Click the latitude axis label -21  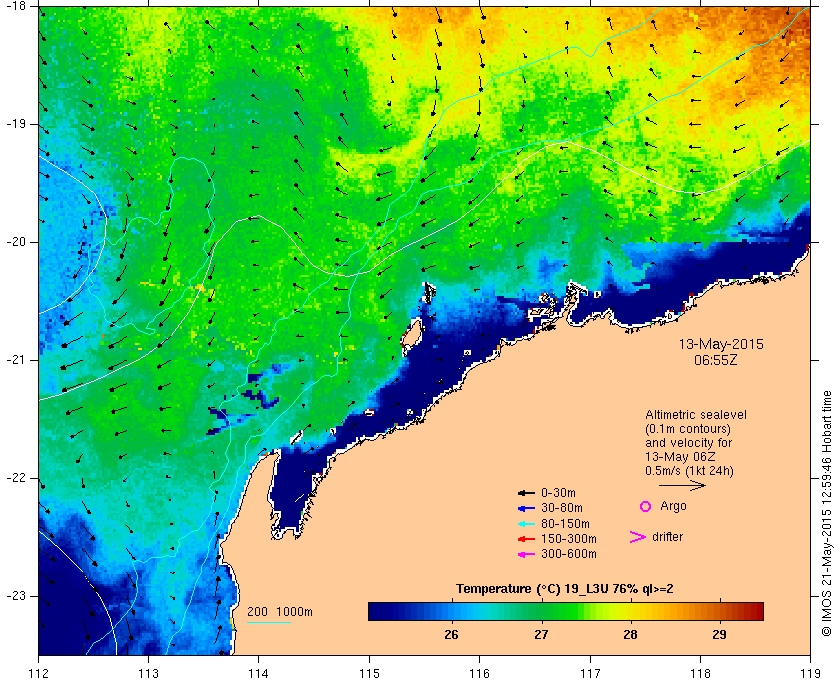click(x=14, y=360)
